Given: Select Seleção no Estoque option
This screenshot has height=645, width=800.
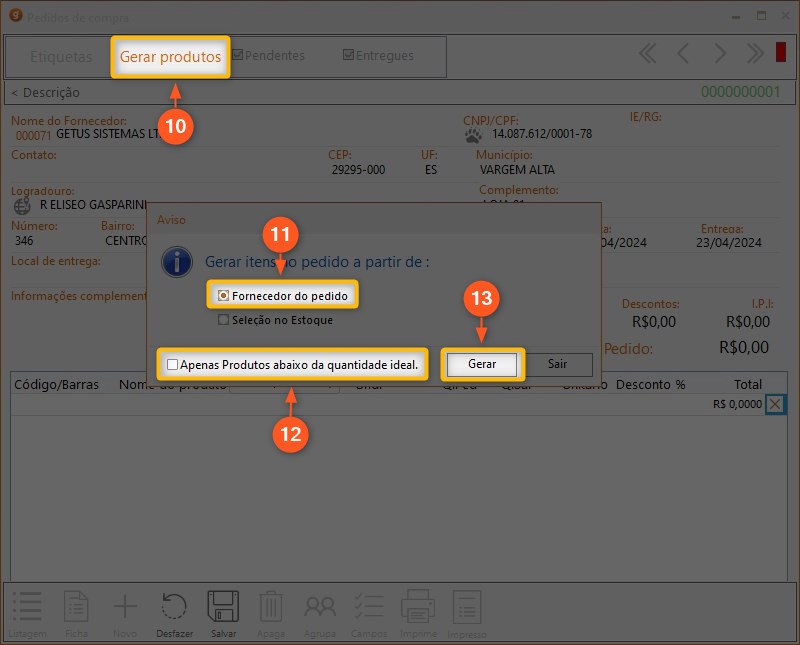Looking at the screenshot, I should (224, 321).
